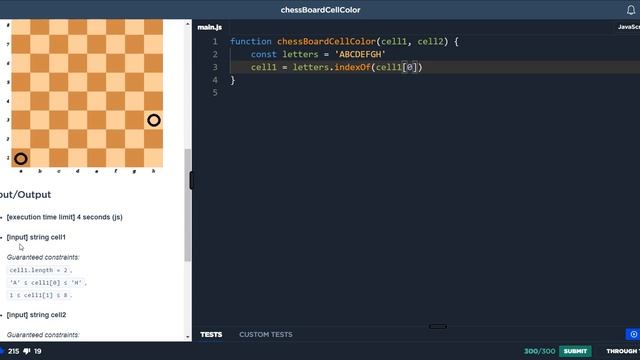This screenshot has height=360, width=640.
Task: Click the closing brace on line 4
Action: coord(233,80)
